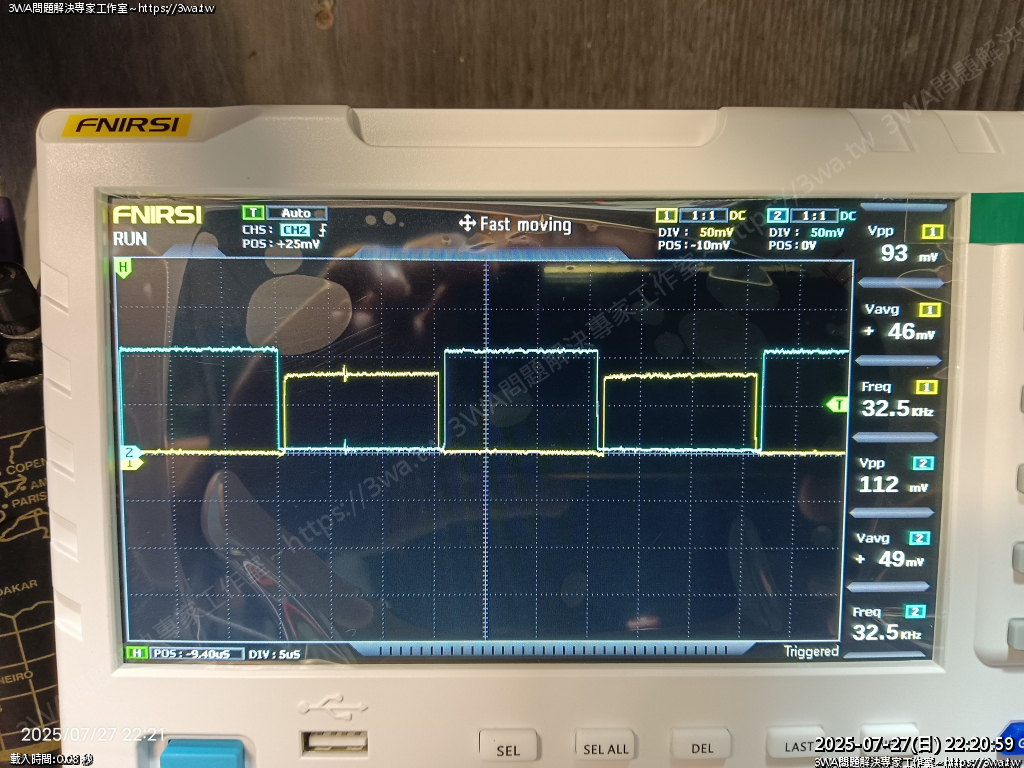Tap the green T trigger level marker on right edge
This screenshot has width=1024, height=768.
click(836, 404)
